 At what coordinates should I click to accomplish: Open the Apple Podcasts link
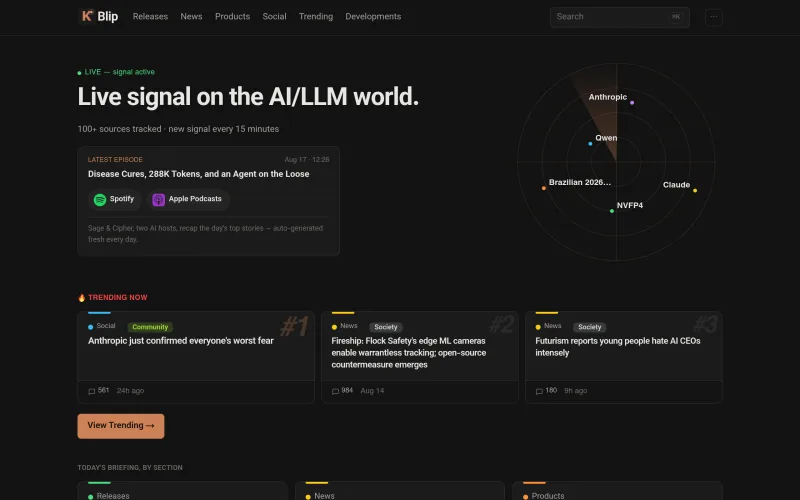pyautogui.click(x=188, y=199)
